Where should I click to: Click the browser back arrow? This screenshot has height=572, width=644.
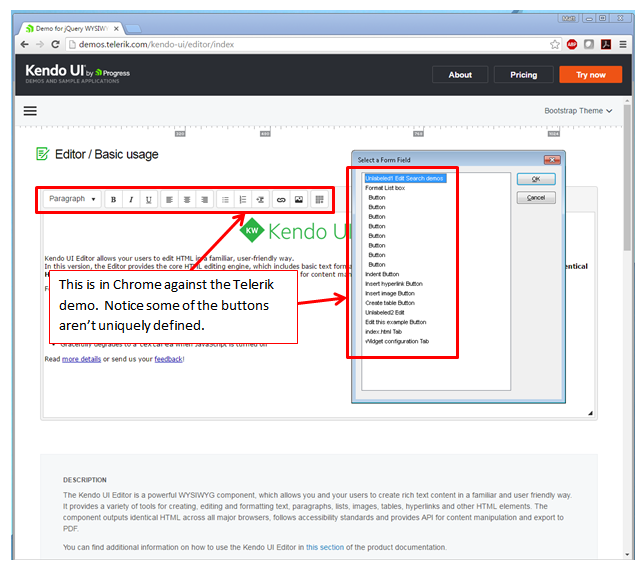[x=25, y=44]
